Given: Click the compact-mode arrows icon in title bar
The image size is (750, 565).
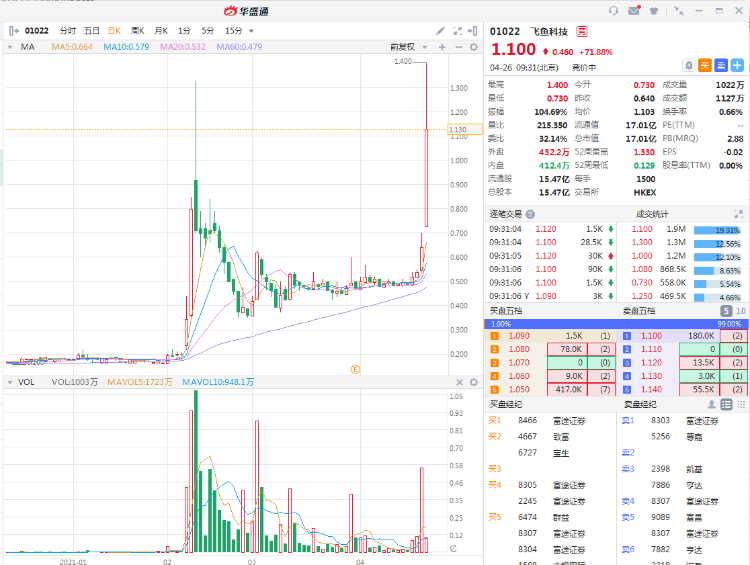Looking at the screenshot, I should pos(678,11).
